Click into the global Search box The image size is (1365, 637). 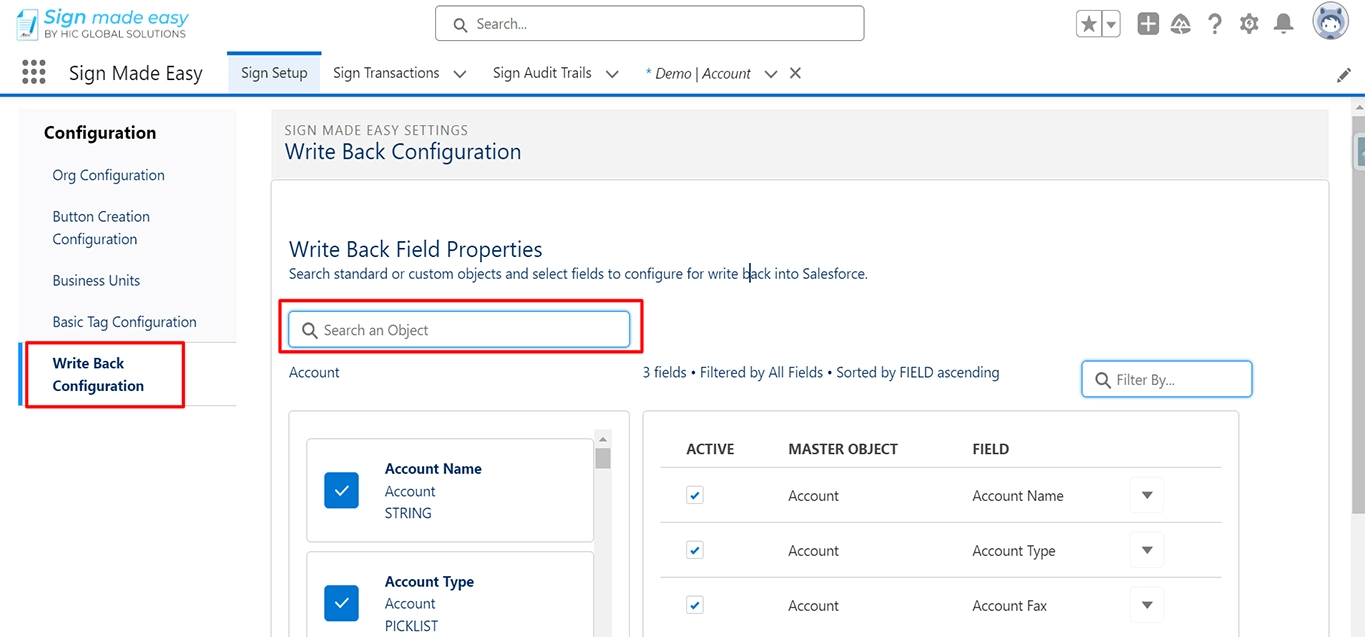pyautogui.click(x=649, y=24)
